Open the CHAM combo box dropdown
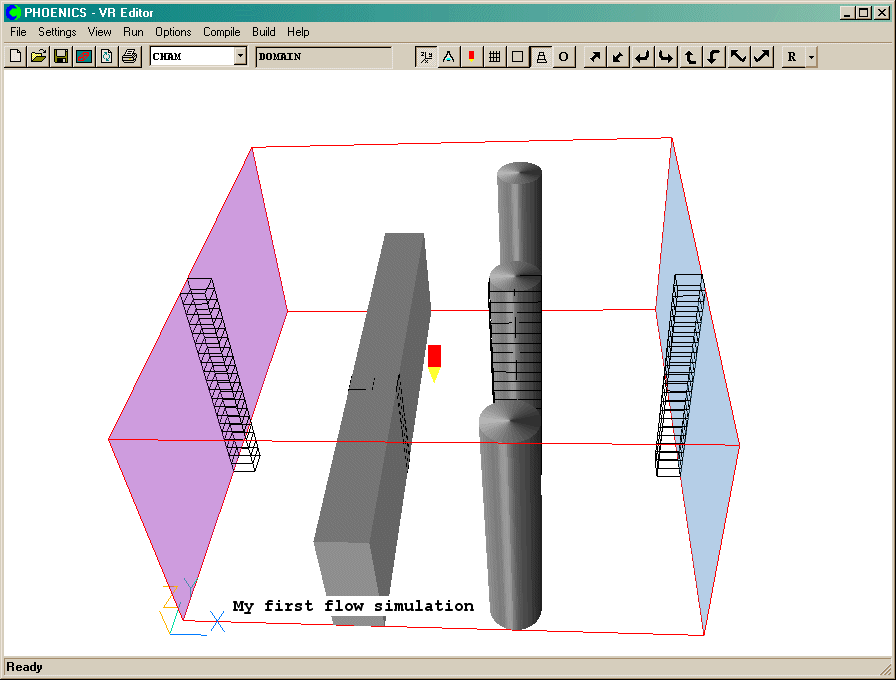896x680 pixels. 240,57
